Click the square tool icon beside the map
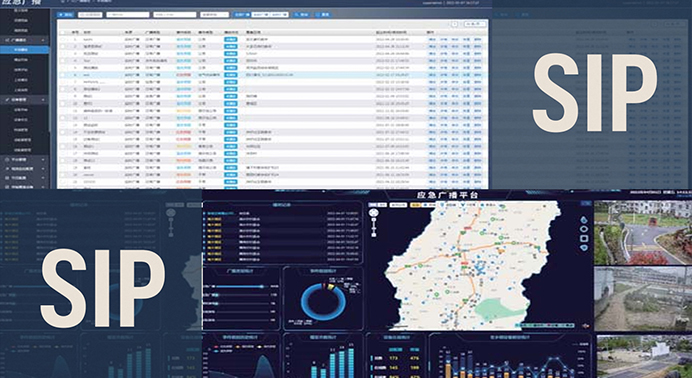The width and height of the screenshot is (692, 378). pos(584,239)
